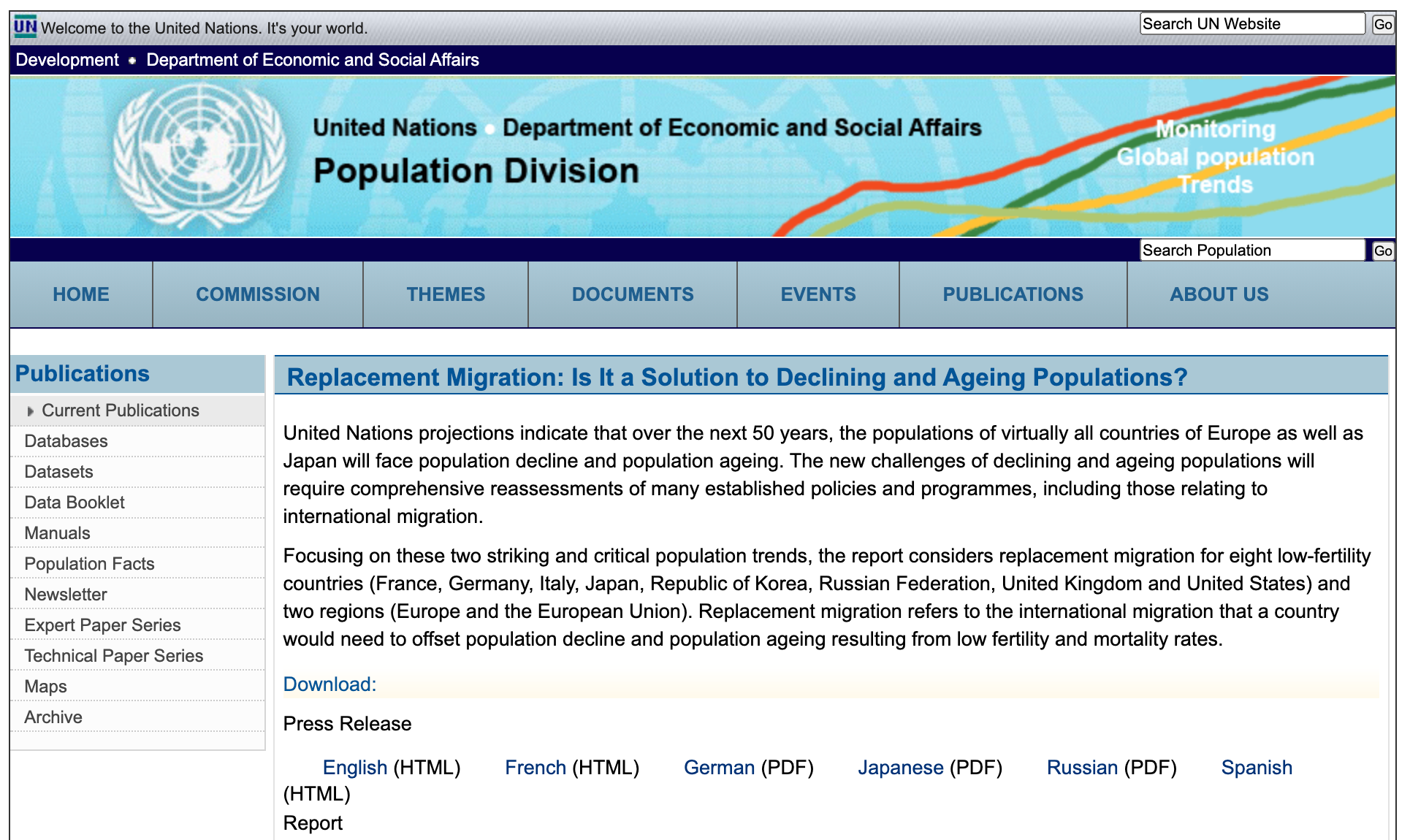Select the THEMES menu item
Image resolution: width=1410 pixels, height=840 pixels.
(446, 294)
